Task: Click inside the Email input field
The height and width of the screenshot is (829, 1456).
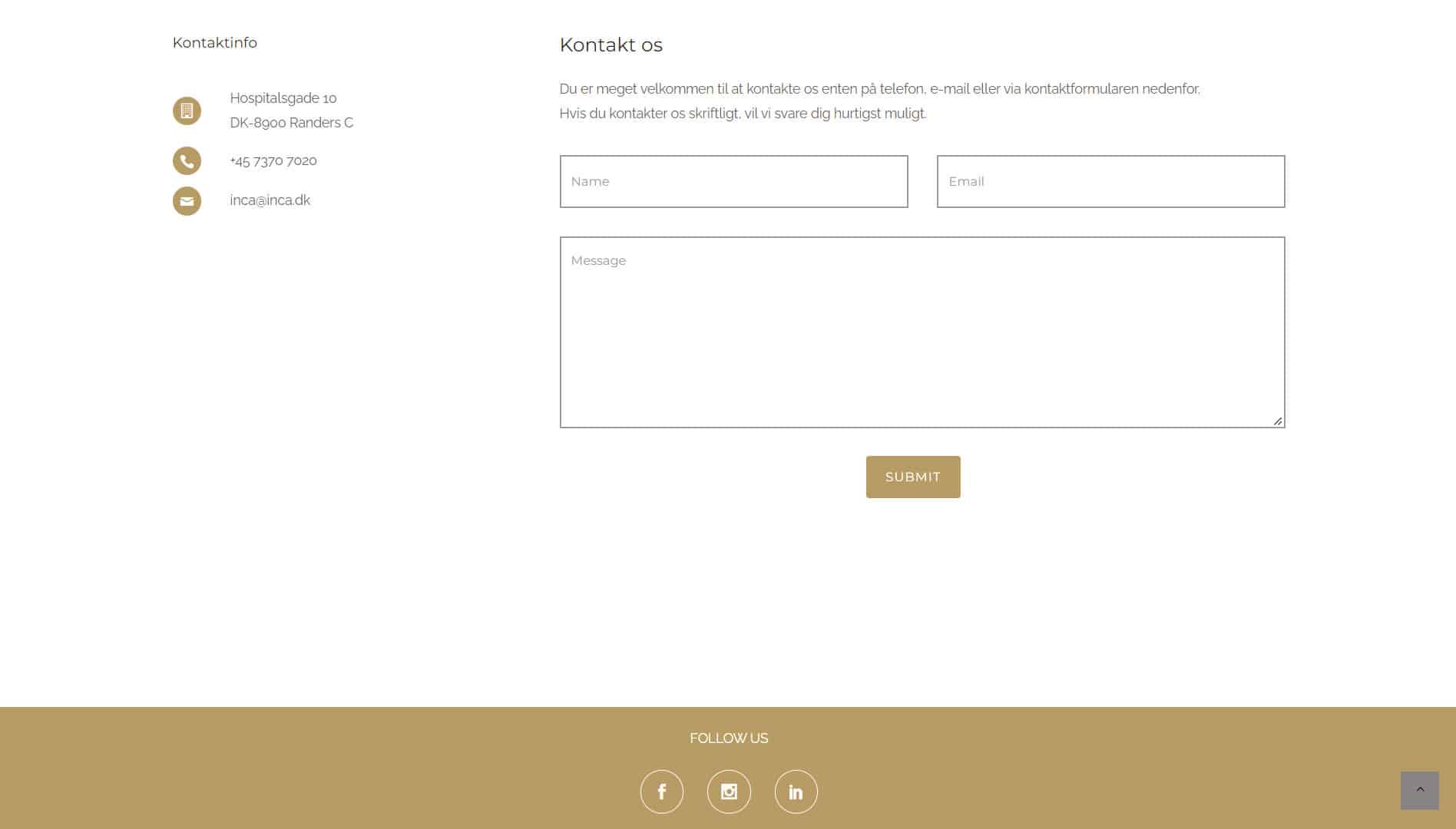Action: [1109, 181]
